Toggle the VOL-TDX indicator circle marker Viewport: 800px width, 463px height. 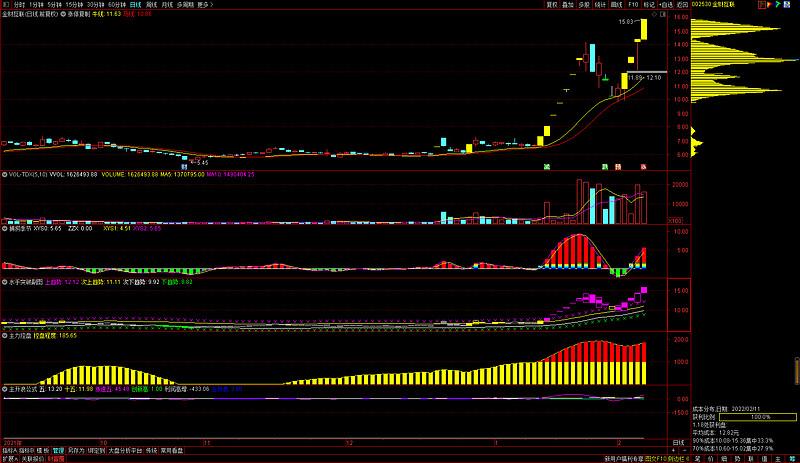point(5,175)
